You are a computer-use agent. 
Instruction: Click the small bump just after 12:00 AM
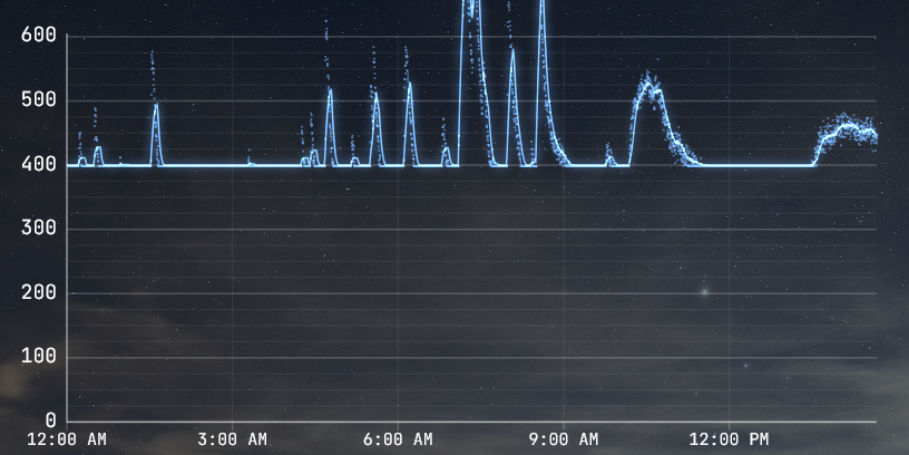(82, 158)
